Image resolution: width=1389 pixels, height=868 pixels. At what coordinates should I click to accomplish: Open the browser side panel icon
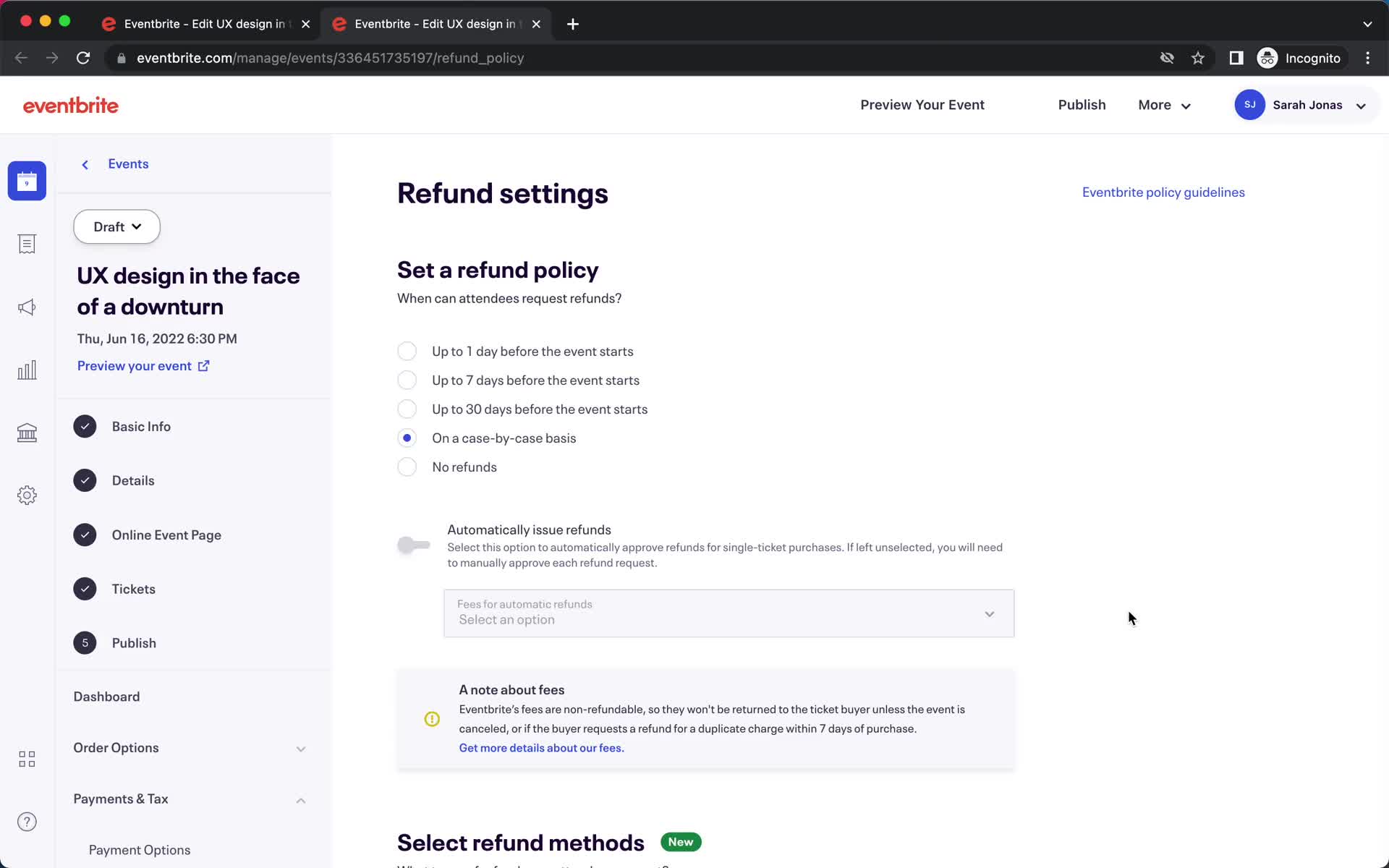(1236, 58)
